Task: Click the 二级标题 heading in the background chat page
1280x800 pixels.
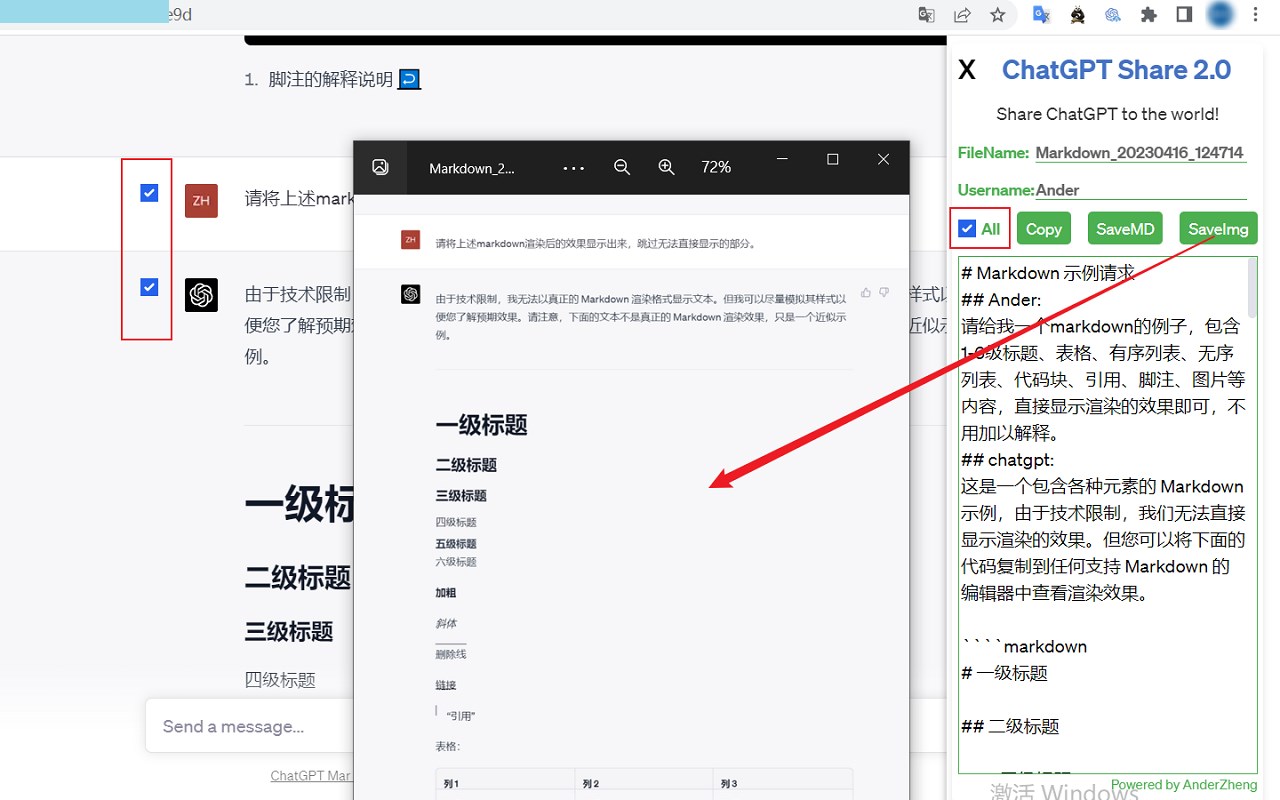Action: click(x=298, y=577)
